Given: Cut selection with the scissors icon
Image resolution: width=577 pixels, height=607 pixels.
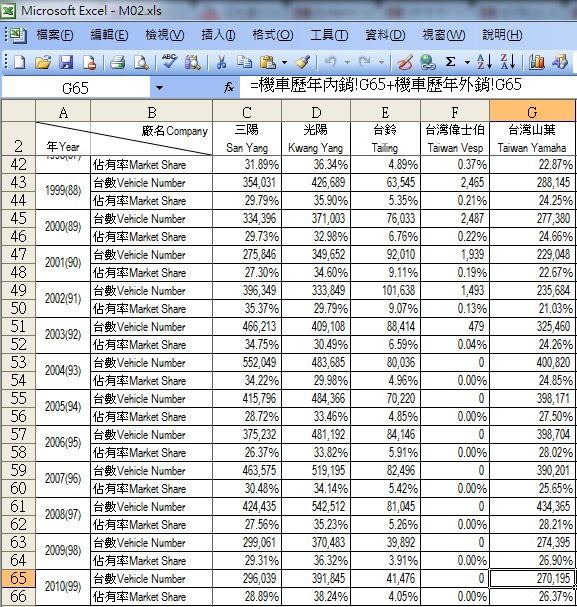Looking at the screenshot, I should (x=221, y=62).
